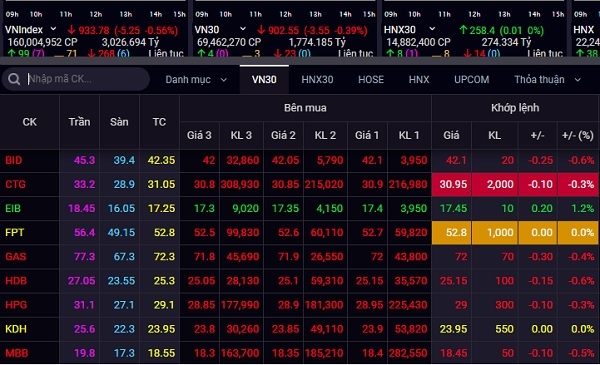Open the VNIndex index dropdown
600x365 pixels.
click(x=54, y=29)
